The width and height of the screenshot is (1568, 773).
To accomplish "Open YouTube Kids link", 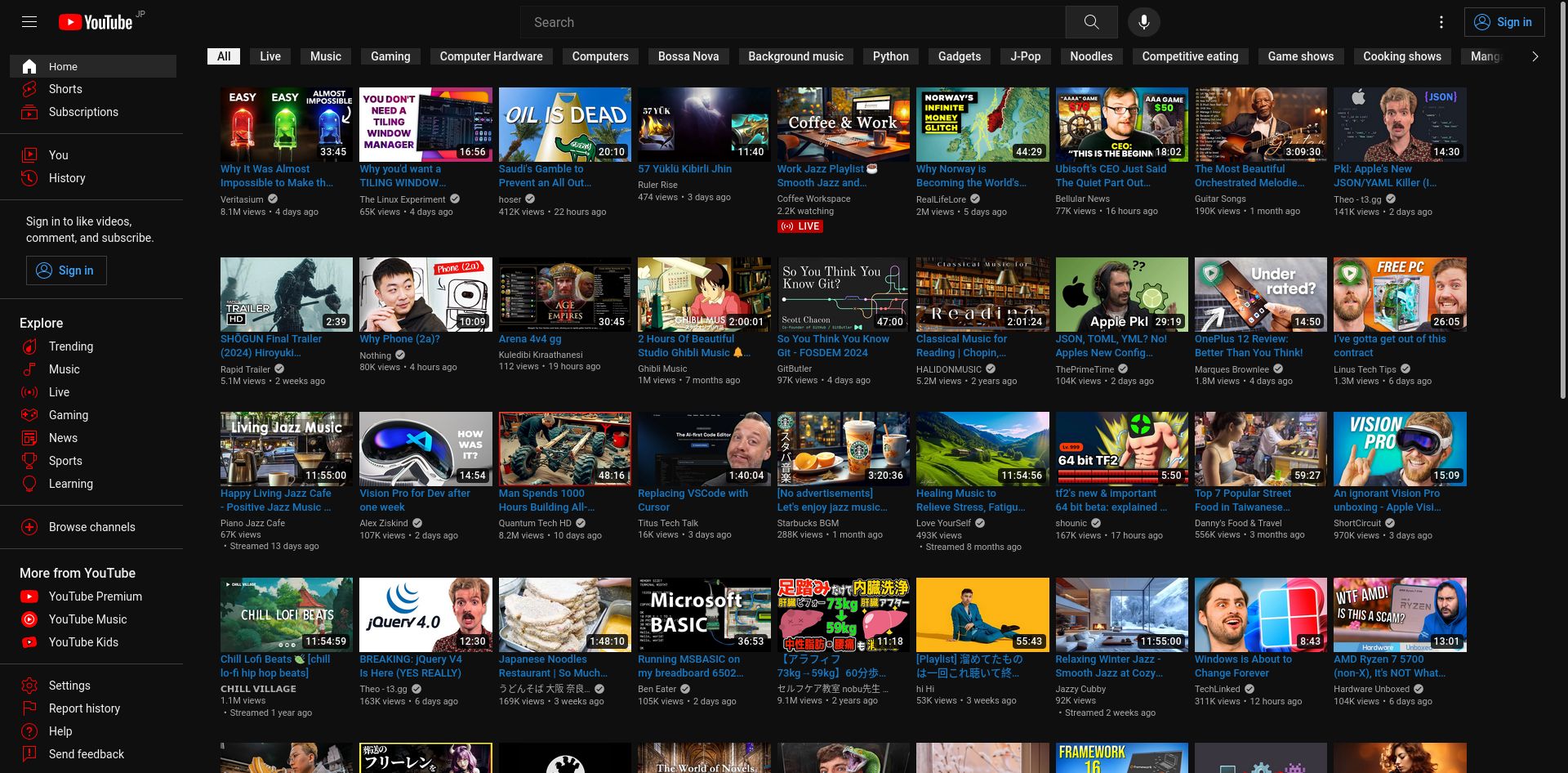I will (x=93, y=642).
